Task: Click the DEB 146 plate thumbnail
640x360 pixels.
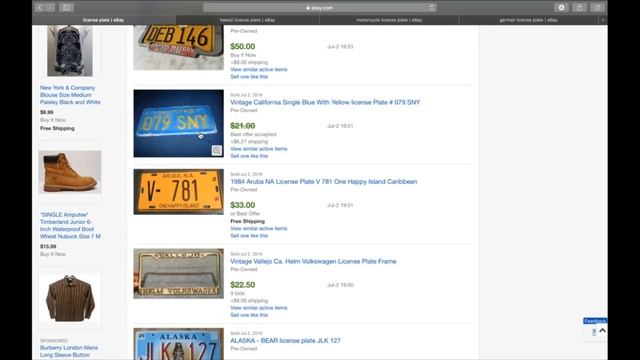Action: tap(178, 47)
